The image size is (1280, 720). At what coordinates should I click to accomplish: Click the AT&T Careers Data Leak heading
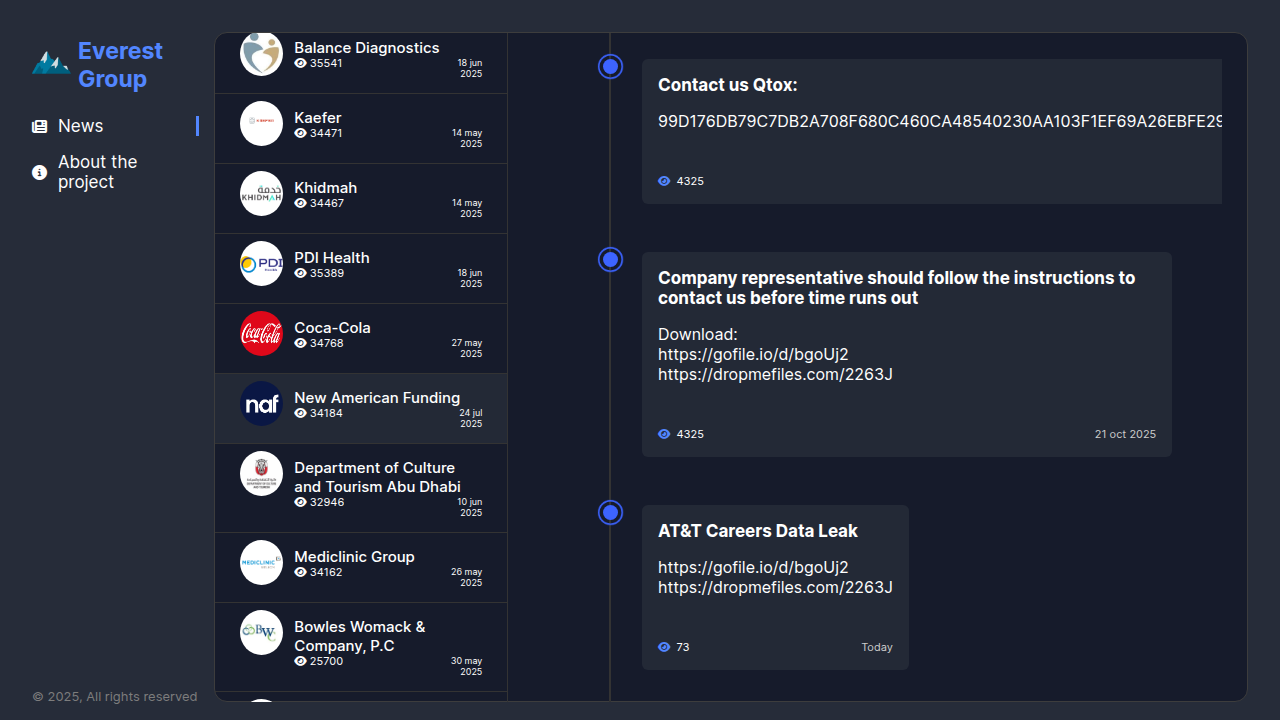[x=757, y=531]
